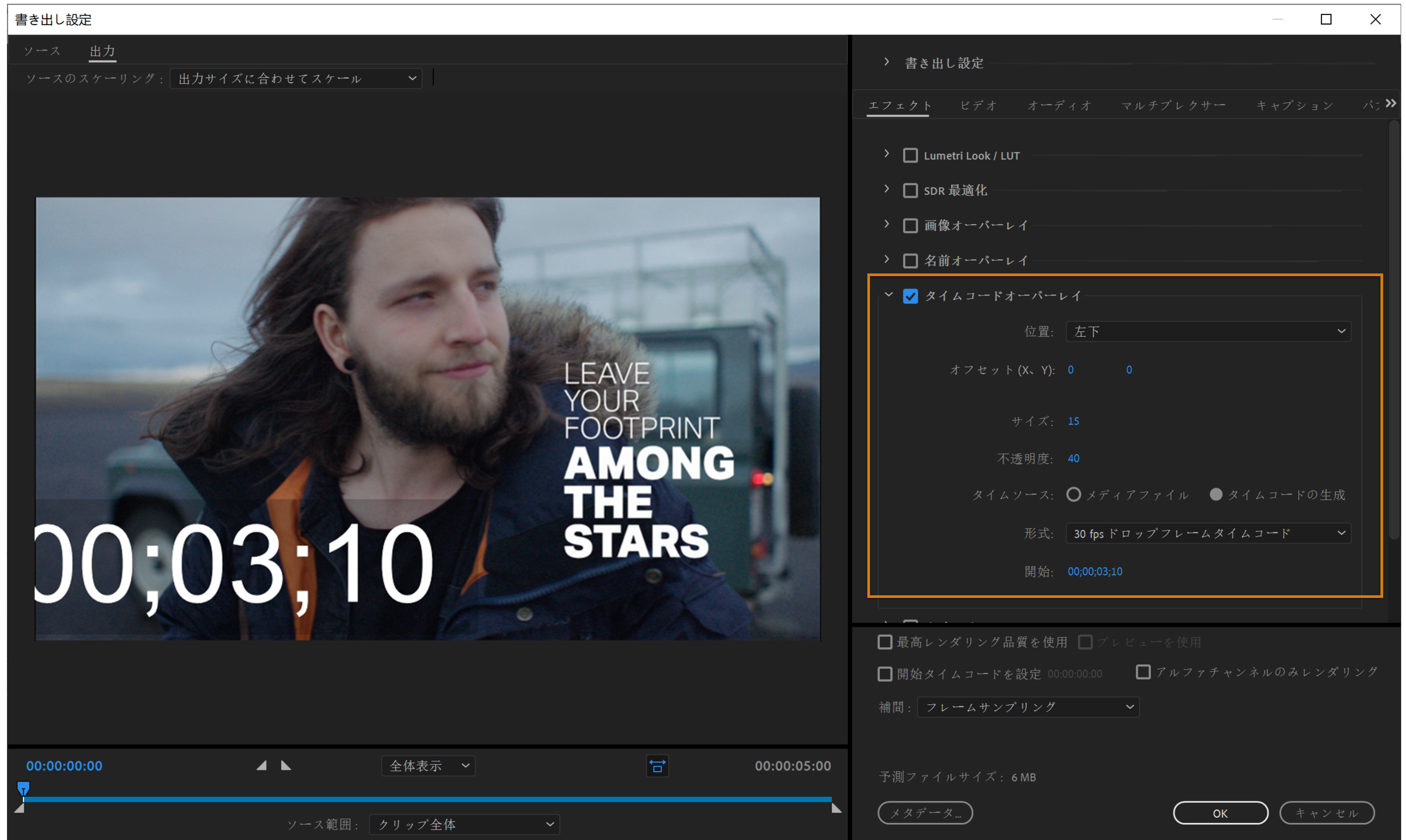Expand the Lumetri Look / LUT section
The width and height of the screenshot is (1406, 840).
coord(887,154)
